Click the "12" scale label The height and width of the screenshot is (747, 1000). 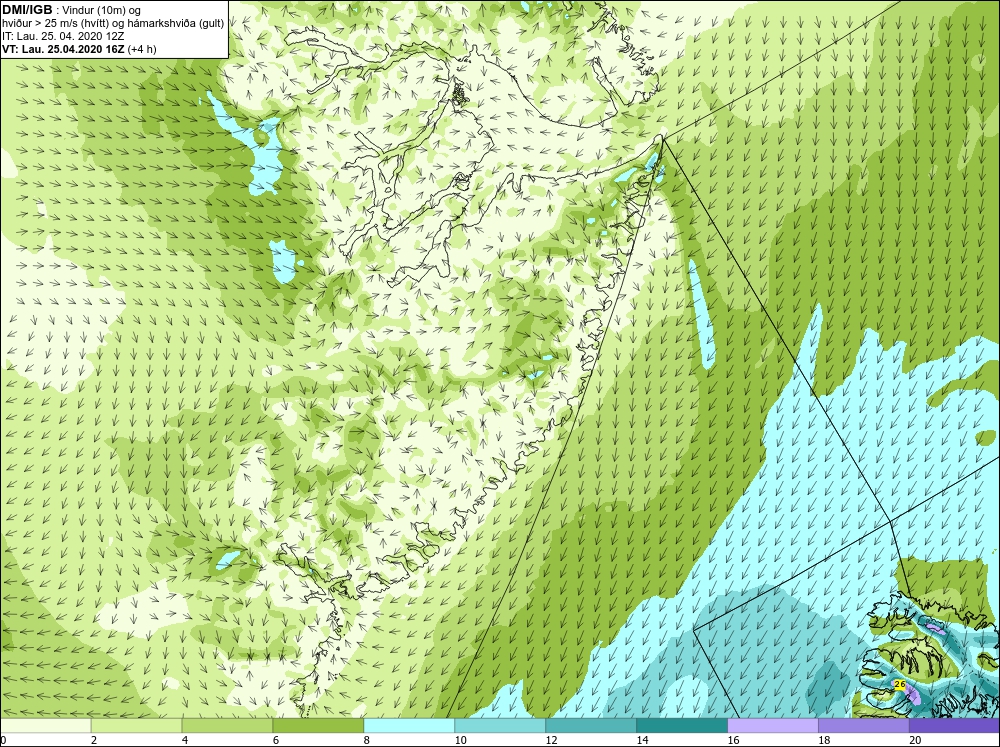coord(551,740)
